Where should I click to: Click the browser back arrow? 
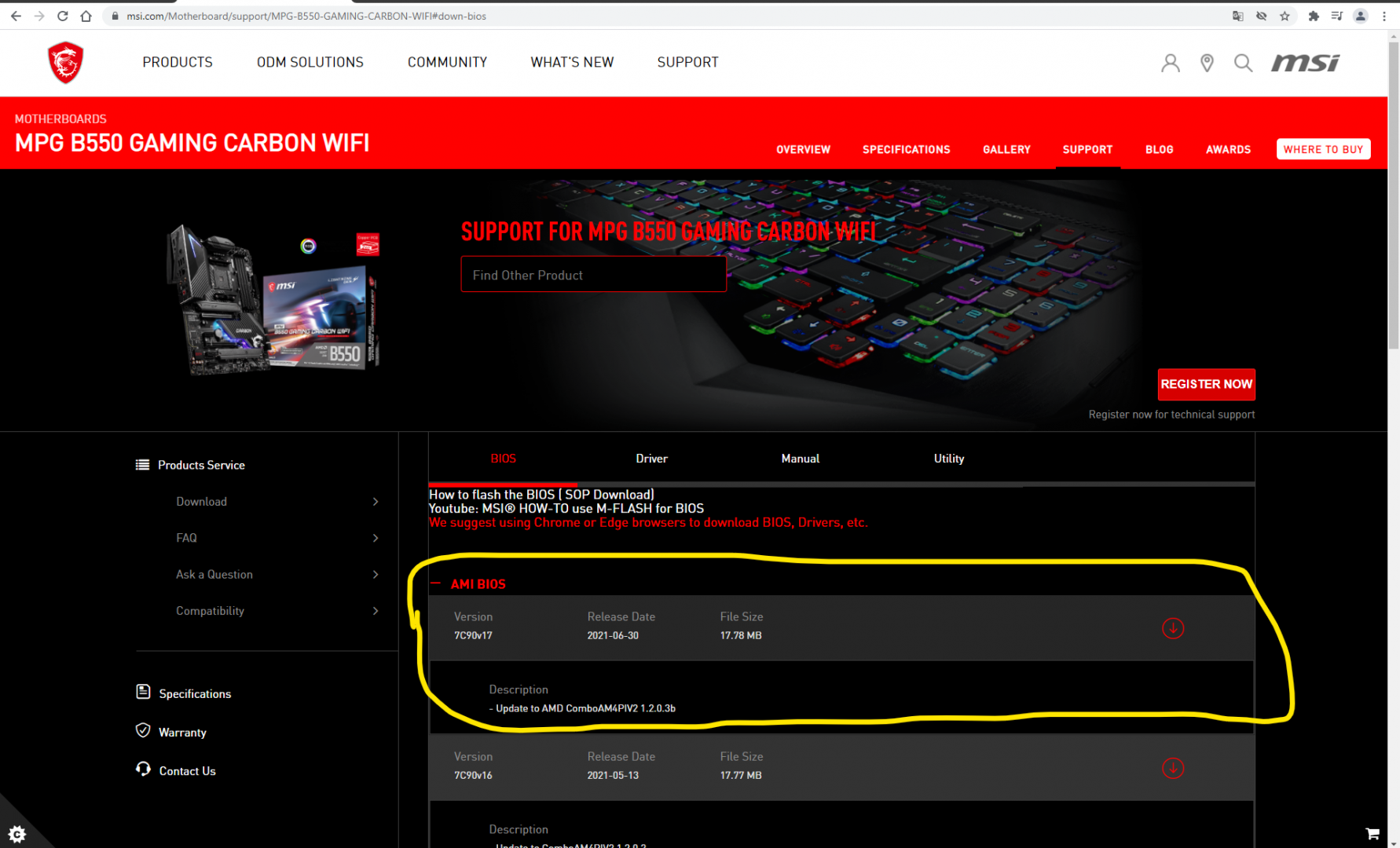(16, 16)
